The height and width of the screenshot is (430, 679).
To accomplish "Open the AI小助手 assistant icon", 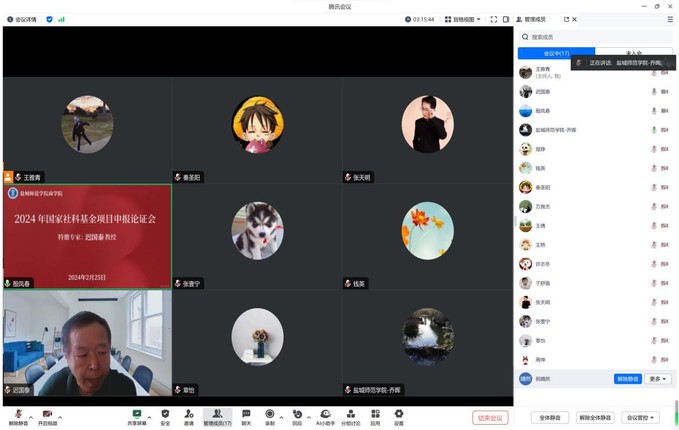I will [324, 414].
